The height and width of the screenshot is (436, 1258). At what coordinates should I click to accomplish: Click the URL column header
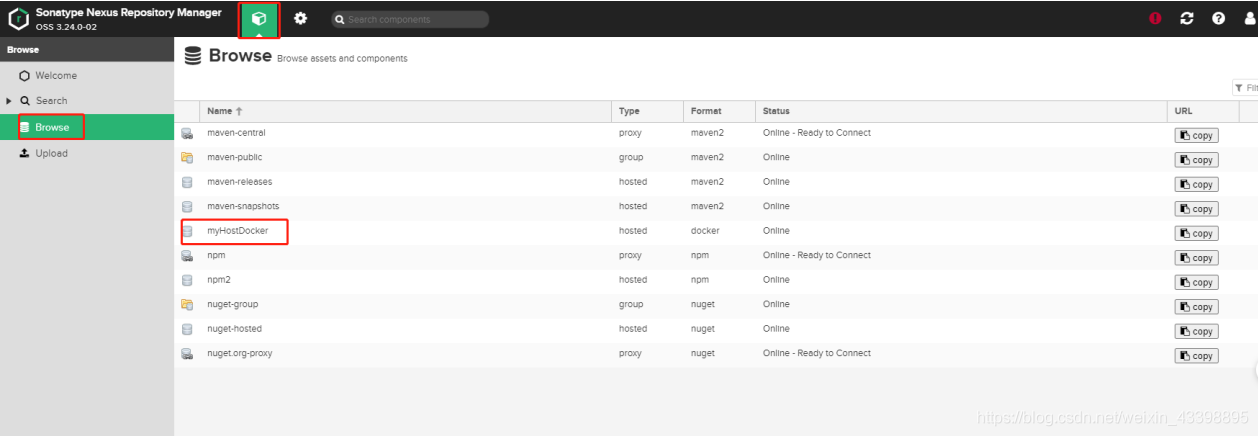[1203, 111]
